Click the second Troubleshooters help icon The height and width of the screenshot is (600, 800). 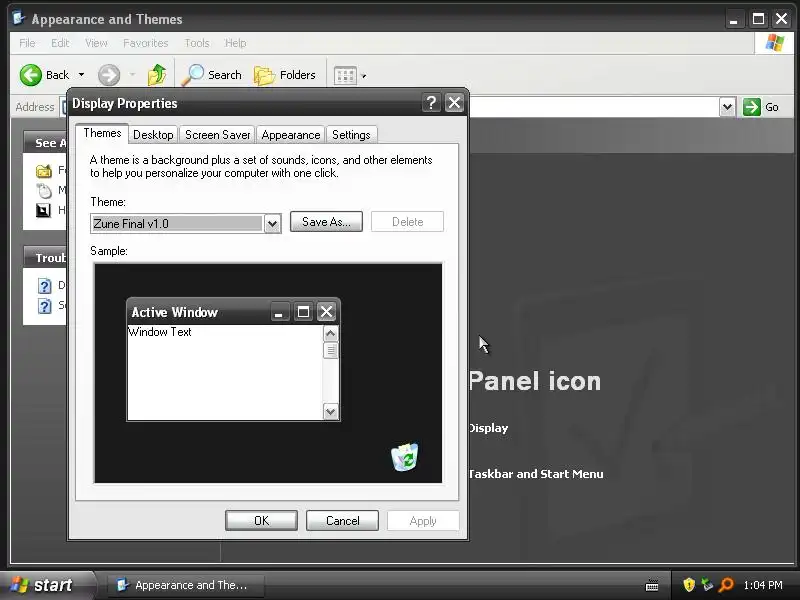(45, 306)
